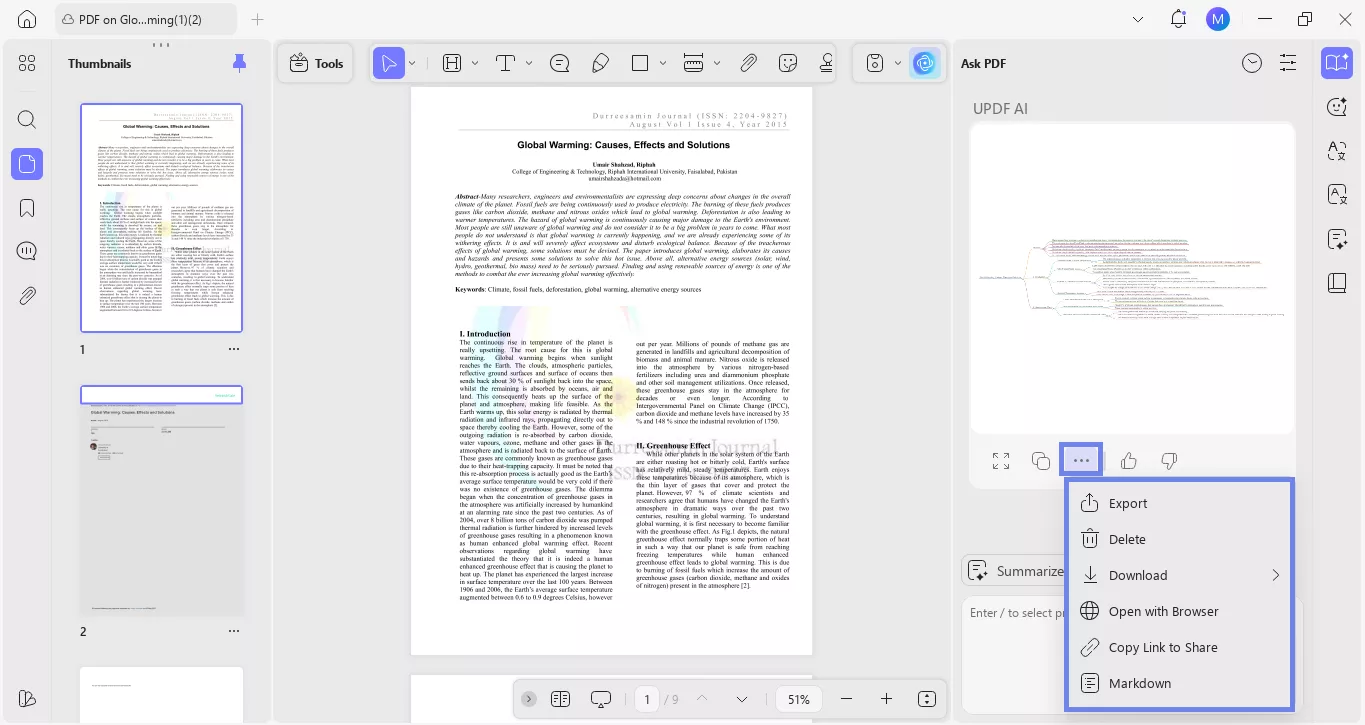1365x725 pixels.
Task: Select Markdown in the context menu
Action: pyautogui.click(x=1139, y=683)
